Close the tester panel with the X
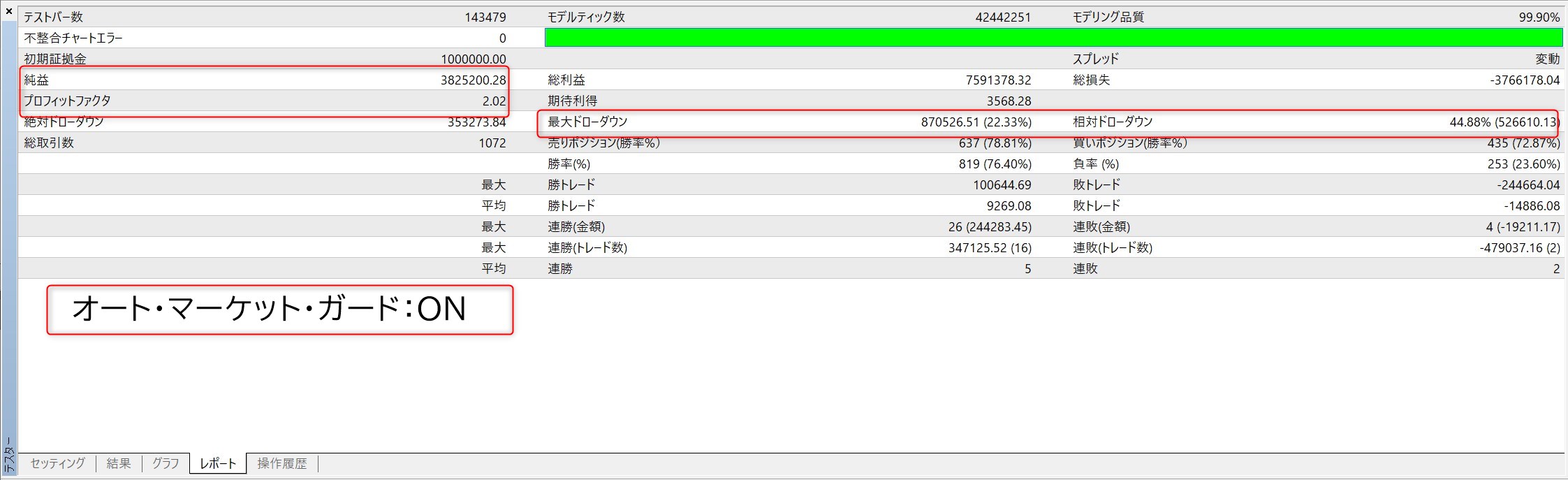Viewport: 1568px width, 480px height. pyautogui.click(x=9, y=11)
